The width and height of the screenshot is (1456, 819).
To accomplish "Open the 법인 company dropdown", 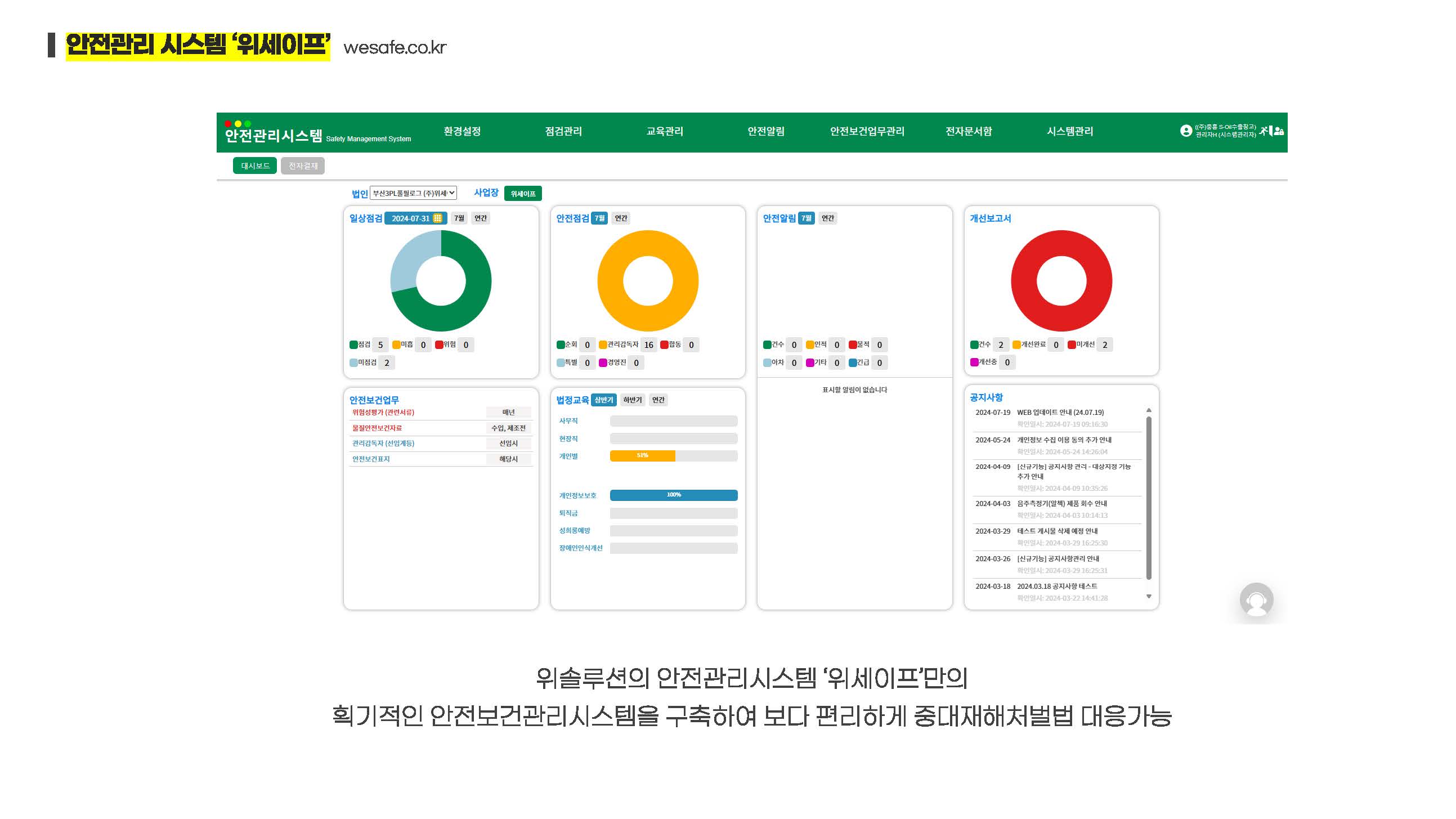I will 413,193.
